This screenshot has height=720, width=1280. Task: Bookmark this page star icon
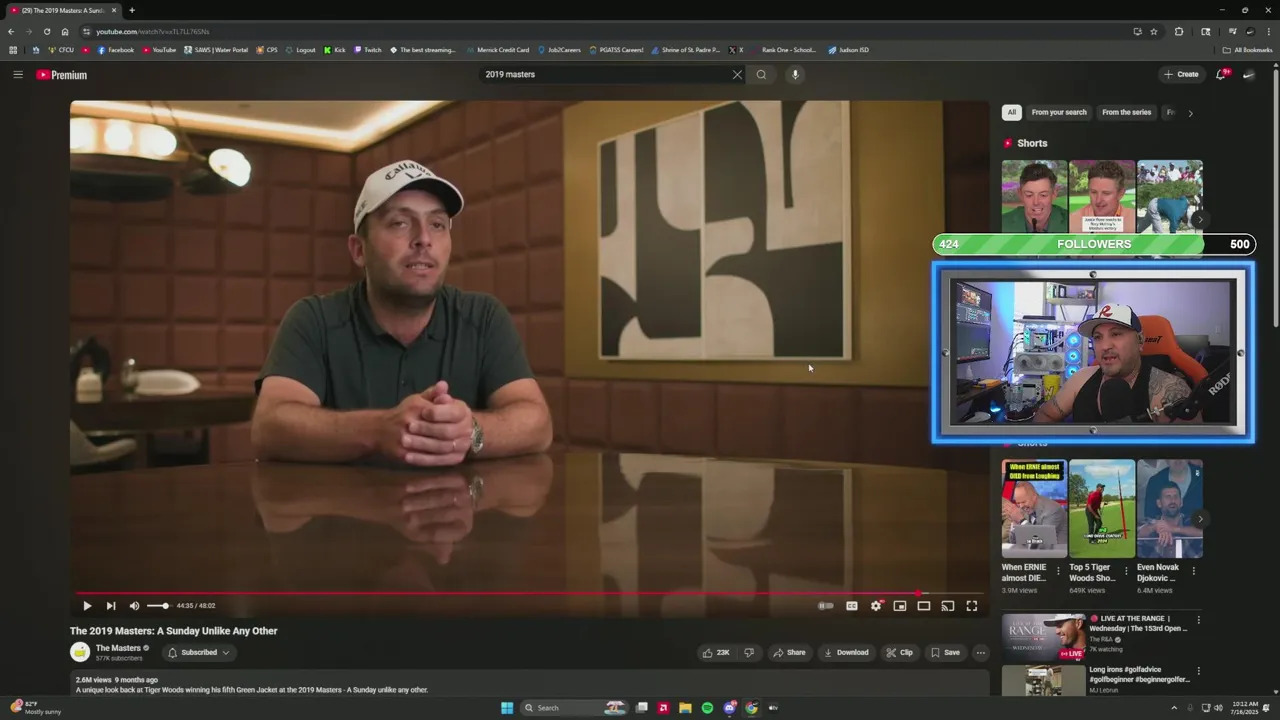(x=1153, y=31)
